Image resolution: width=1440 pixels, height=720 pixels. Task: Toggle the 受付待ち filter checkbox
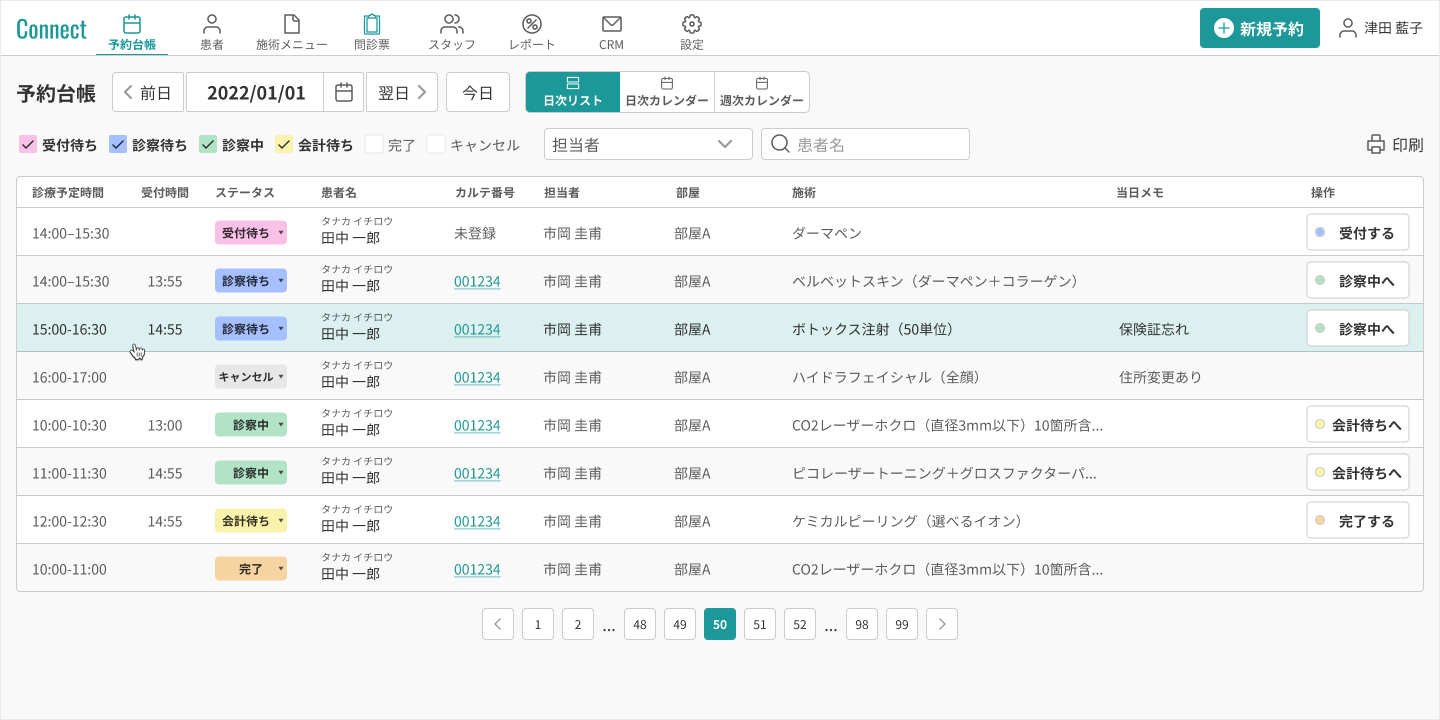(28, 144)
